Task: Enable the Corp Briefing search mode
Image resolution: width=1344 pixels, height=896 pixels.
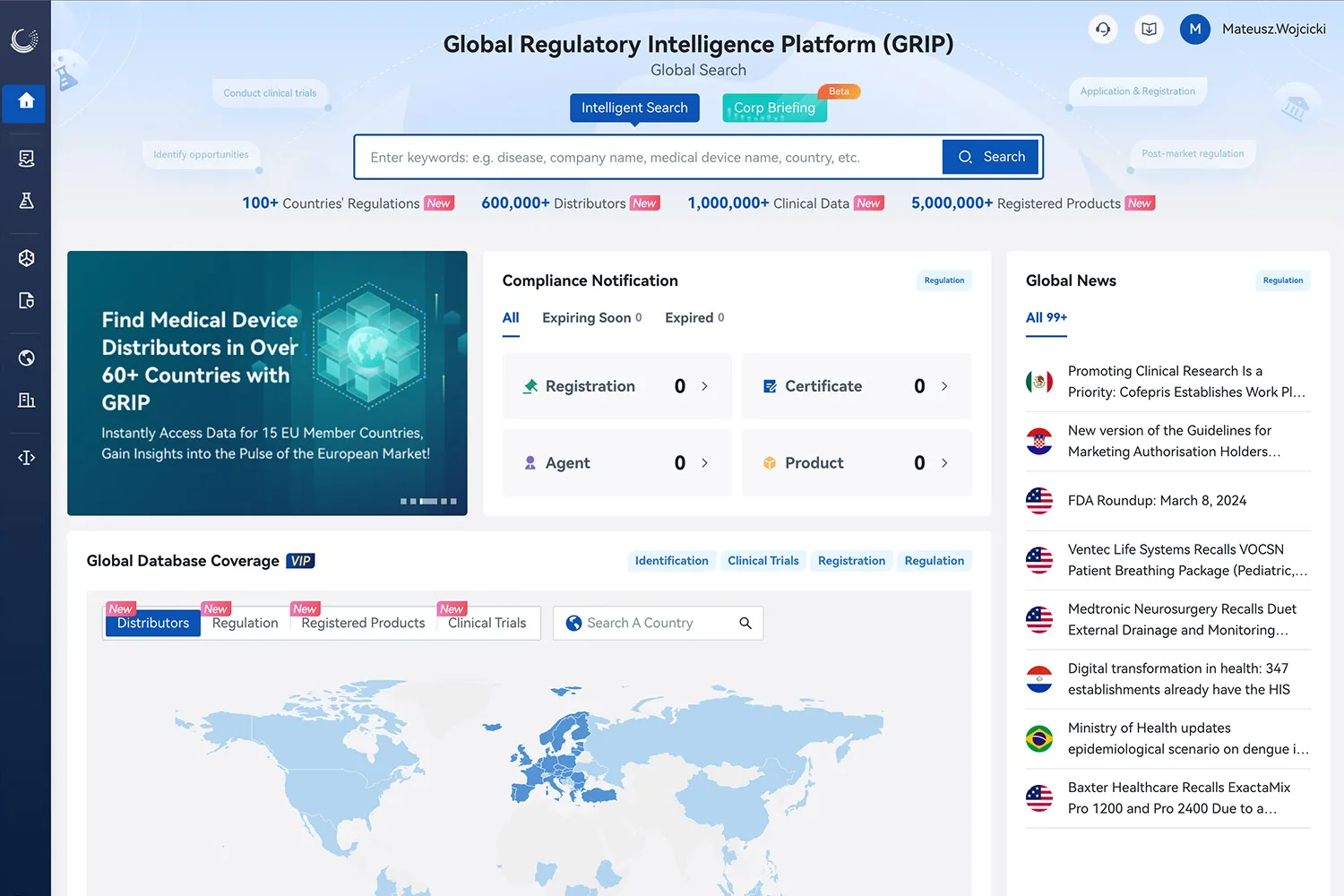Action: pos(773,108)
